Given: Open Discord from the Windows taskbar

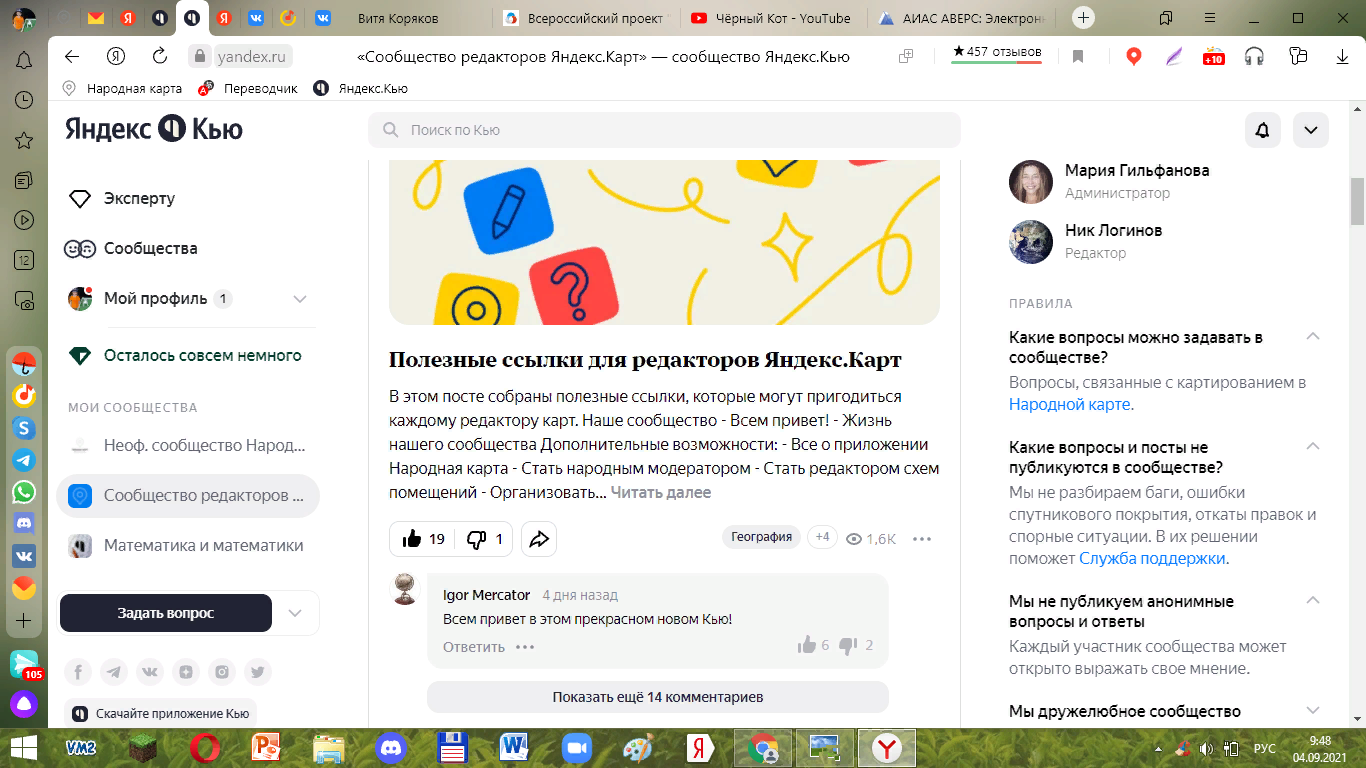Looking at the screenshot, I should coord(391,747).
